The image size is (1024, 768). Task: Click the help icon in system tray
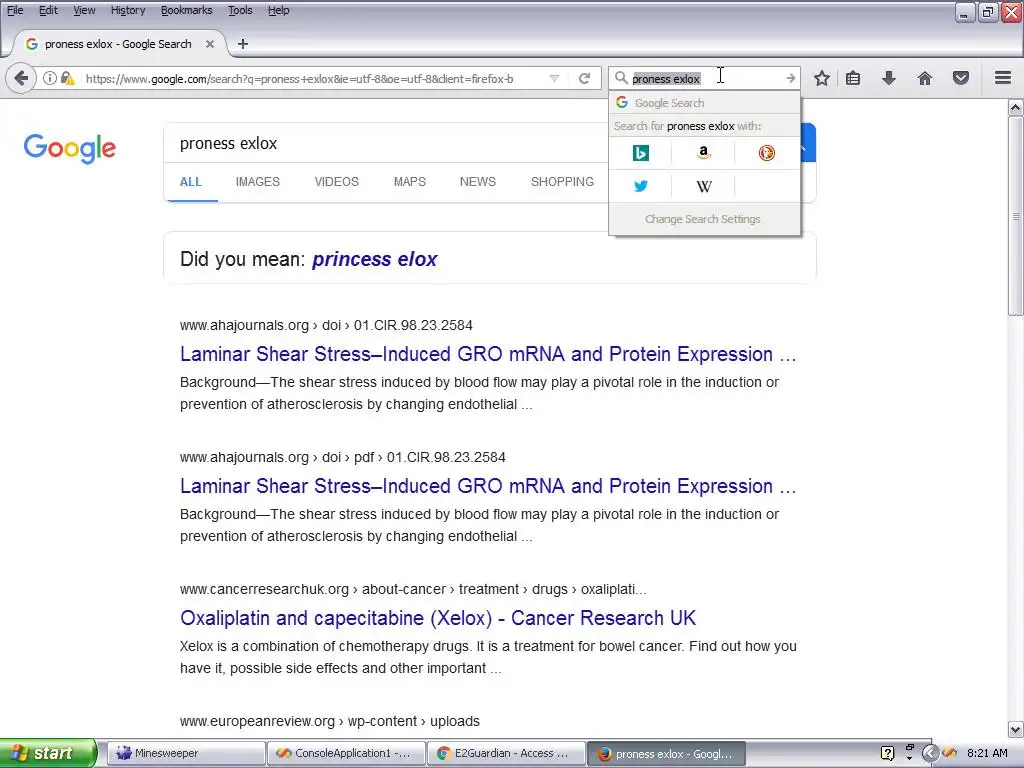pos(888,754)
